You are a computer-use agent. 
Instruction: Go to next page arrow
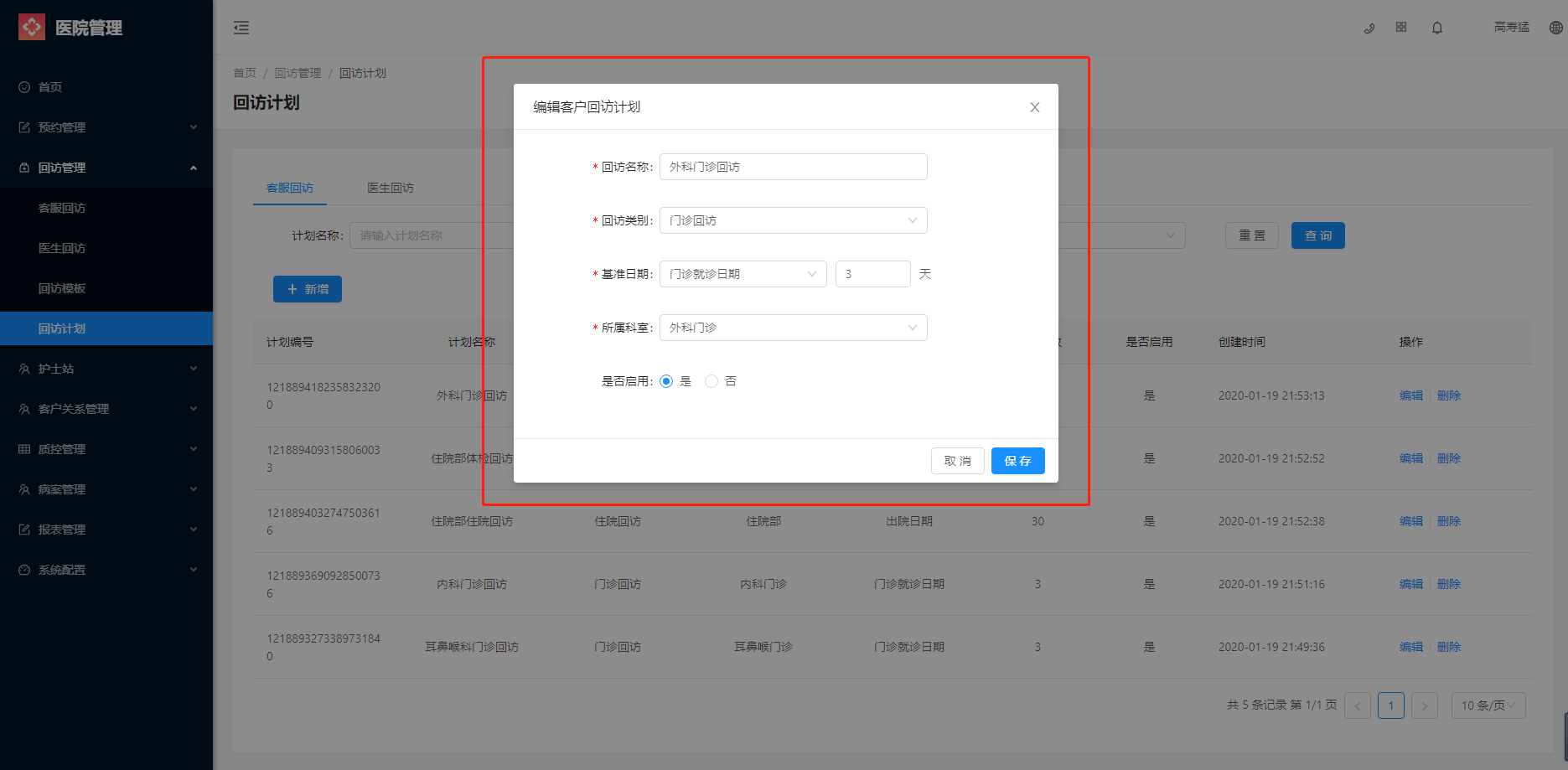[x=1425, y=705]
